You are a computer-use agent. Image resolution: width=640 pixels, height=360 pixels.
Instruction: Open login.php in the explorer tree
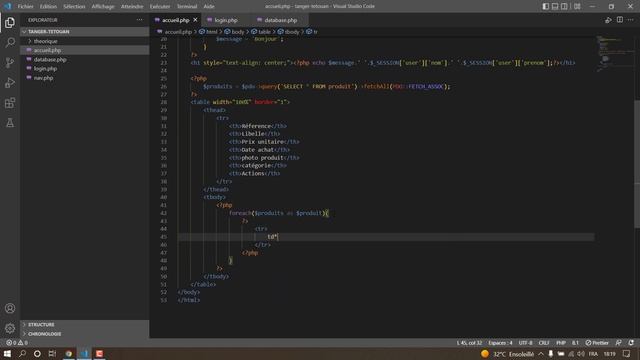85,69
